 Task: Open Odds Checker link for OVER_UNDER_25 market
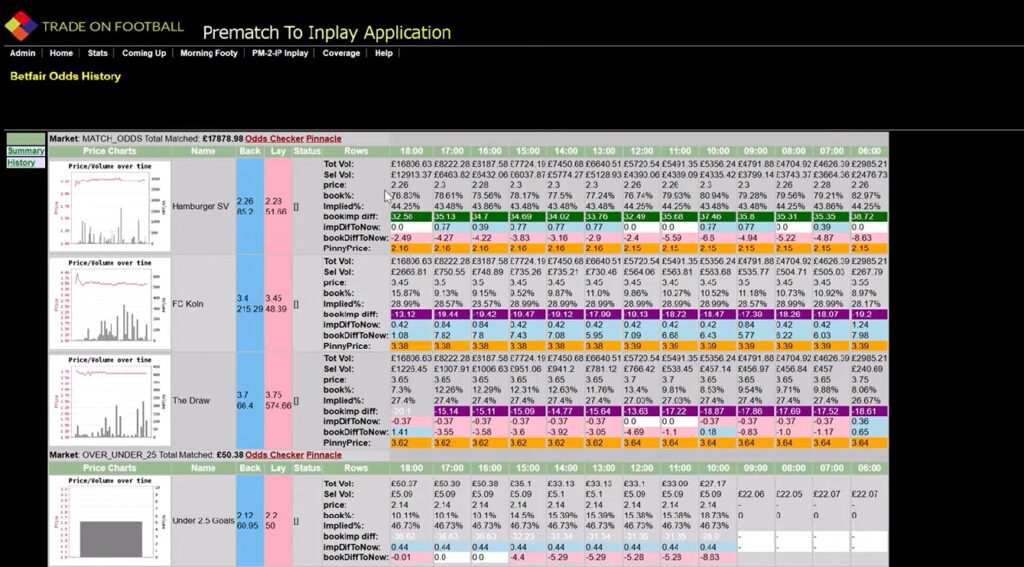point(274,455)
